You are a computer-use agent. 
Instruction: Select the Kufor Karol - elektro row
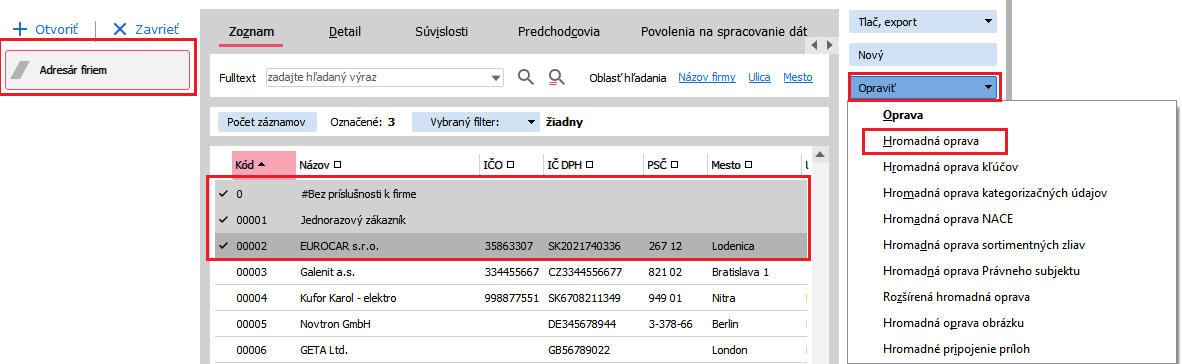[510, 298]
